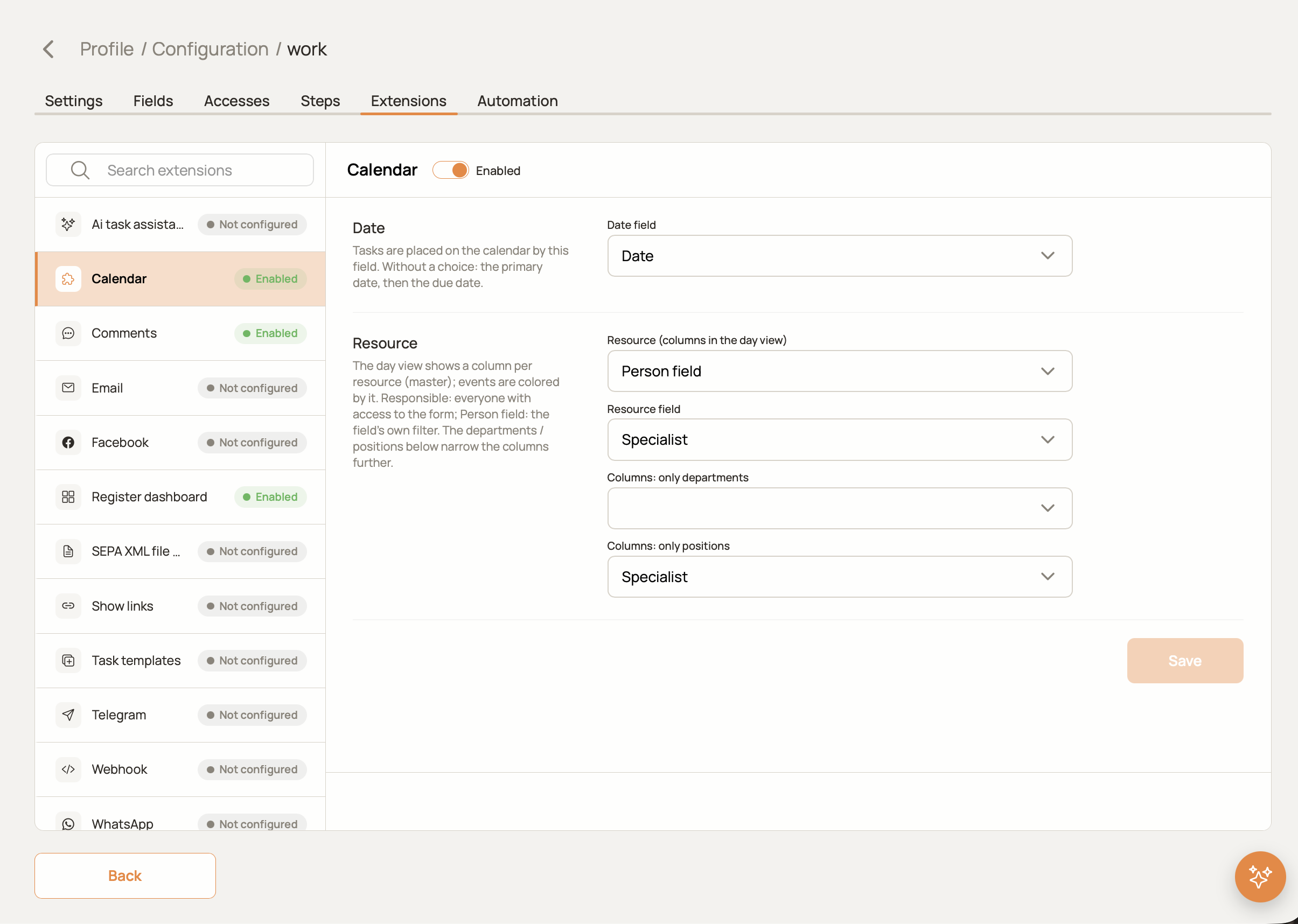The image size is (1298, 924).
Task: Switch to the Fields tab
Action: click(153, 101)
